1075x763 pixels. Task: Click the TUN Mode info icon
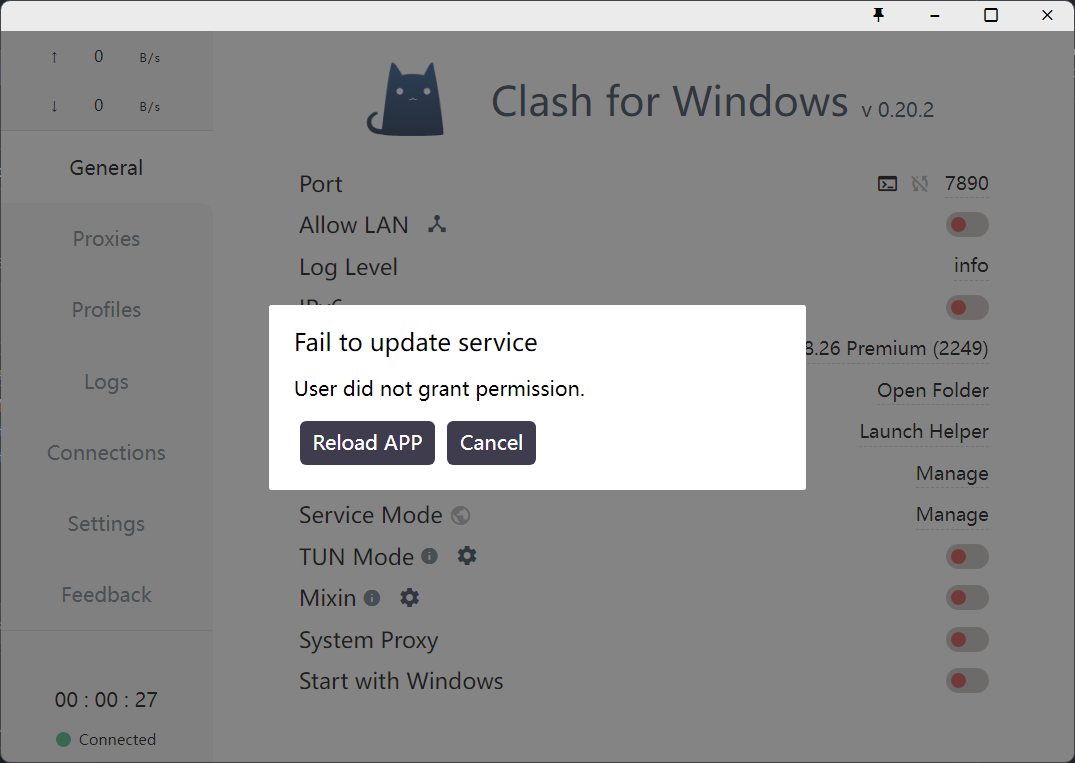(429, 556)
